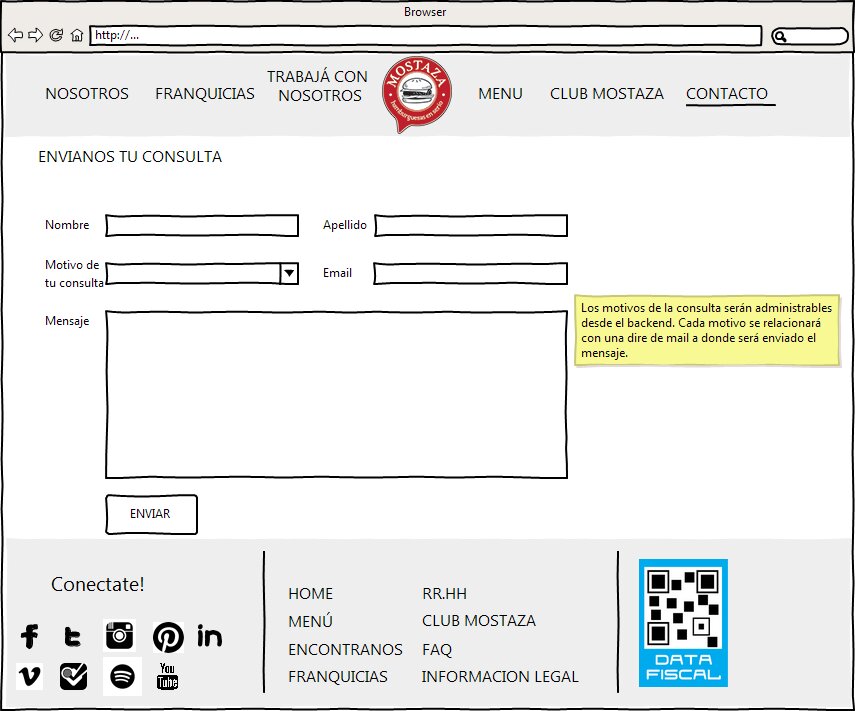Click FAQ footer link

tap(437, 649)
